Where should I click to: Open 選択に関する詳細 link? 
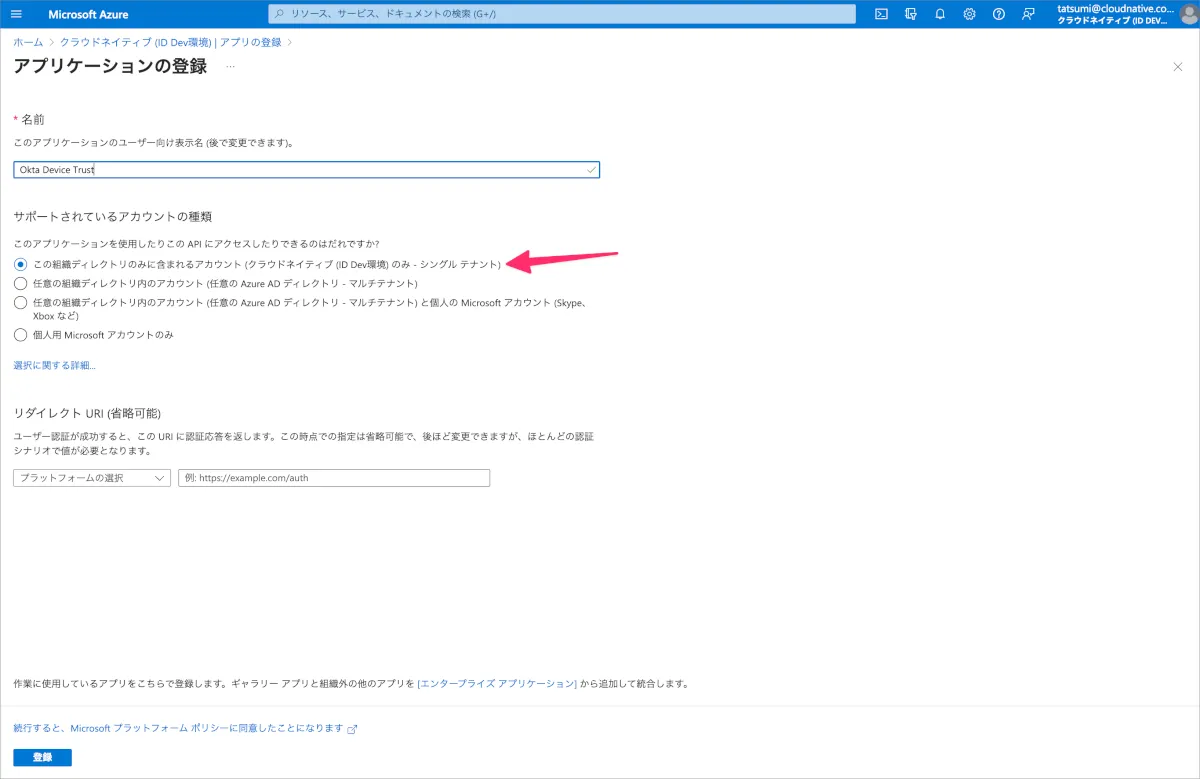pos(55,366)
